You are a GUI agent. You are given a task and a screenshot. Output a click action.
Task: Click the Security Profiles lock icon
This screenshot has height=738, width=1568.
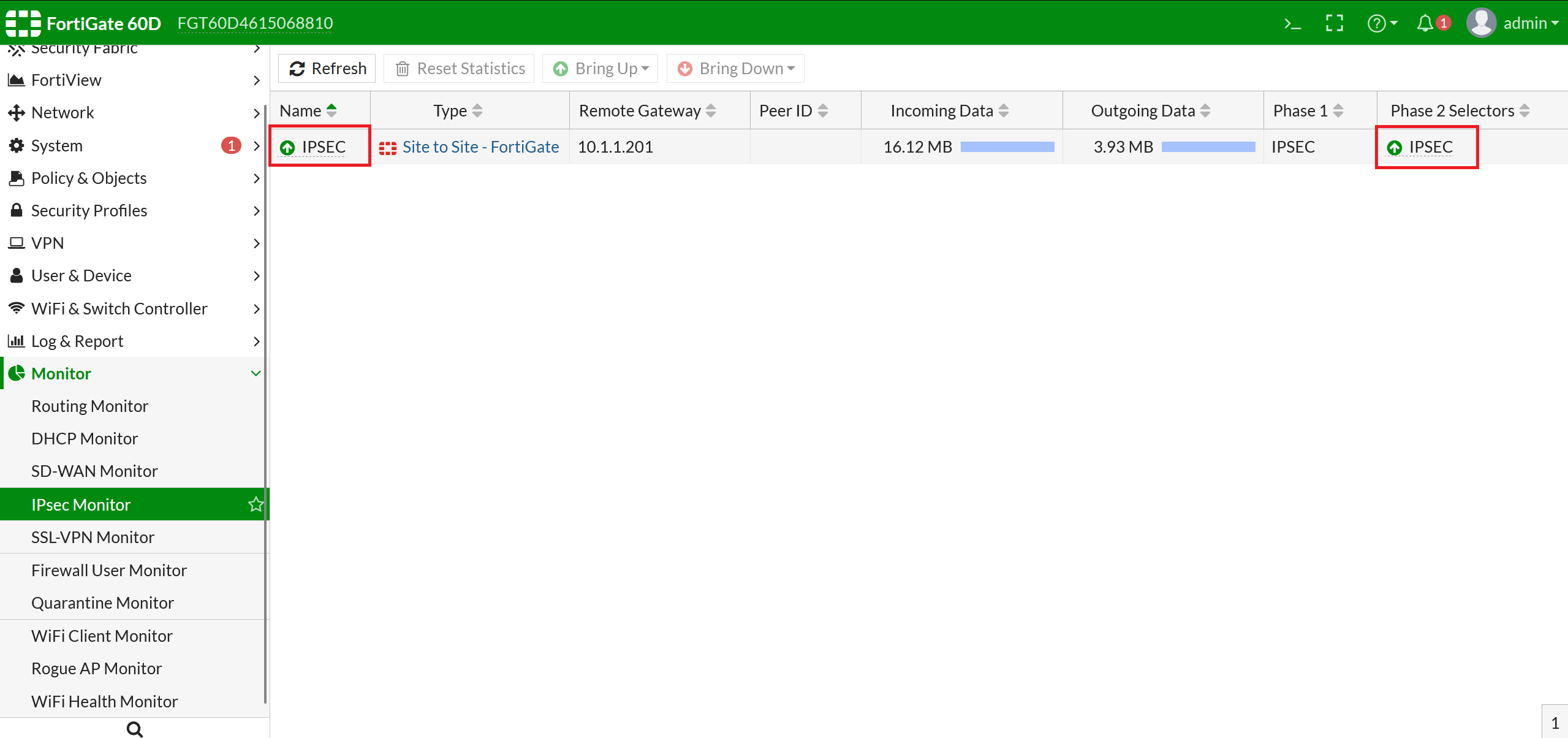point(16,210)
